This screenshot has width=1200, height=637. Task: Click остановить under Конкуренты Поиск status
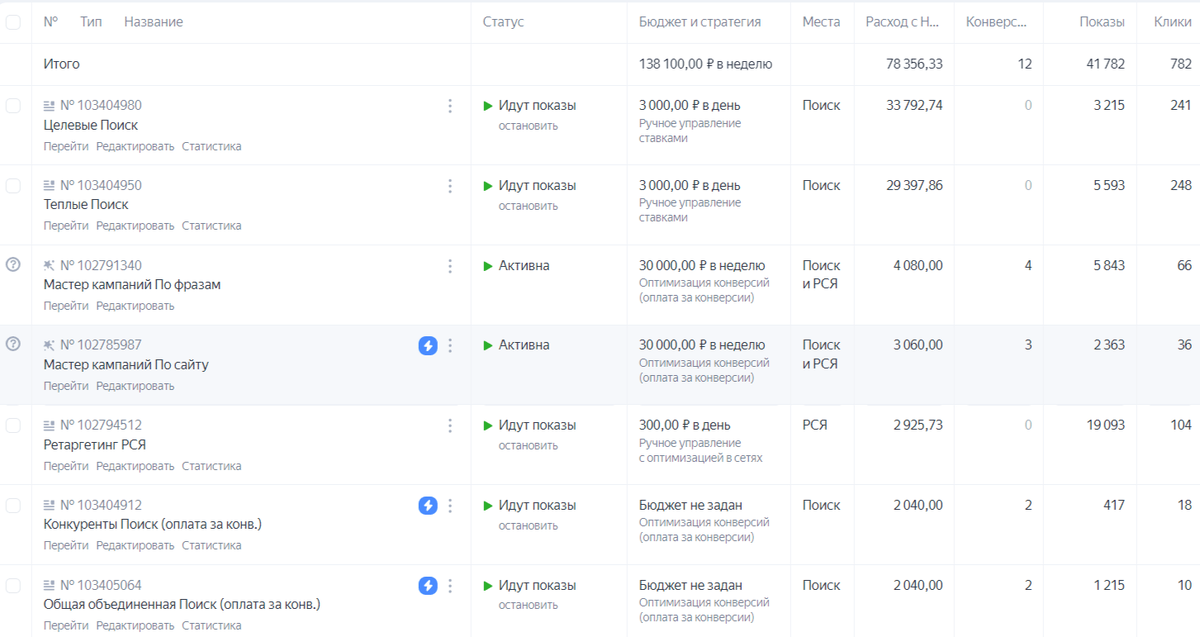(x=528, y=526)
